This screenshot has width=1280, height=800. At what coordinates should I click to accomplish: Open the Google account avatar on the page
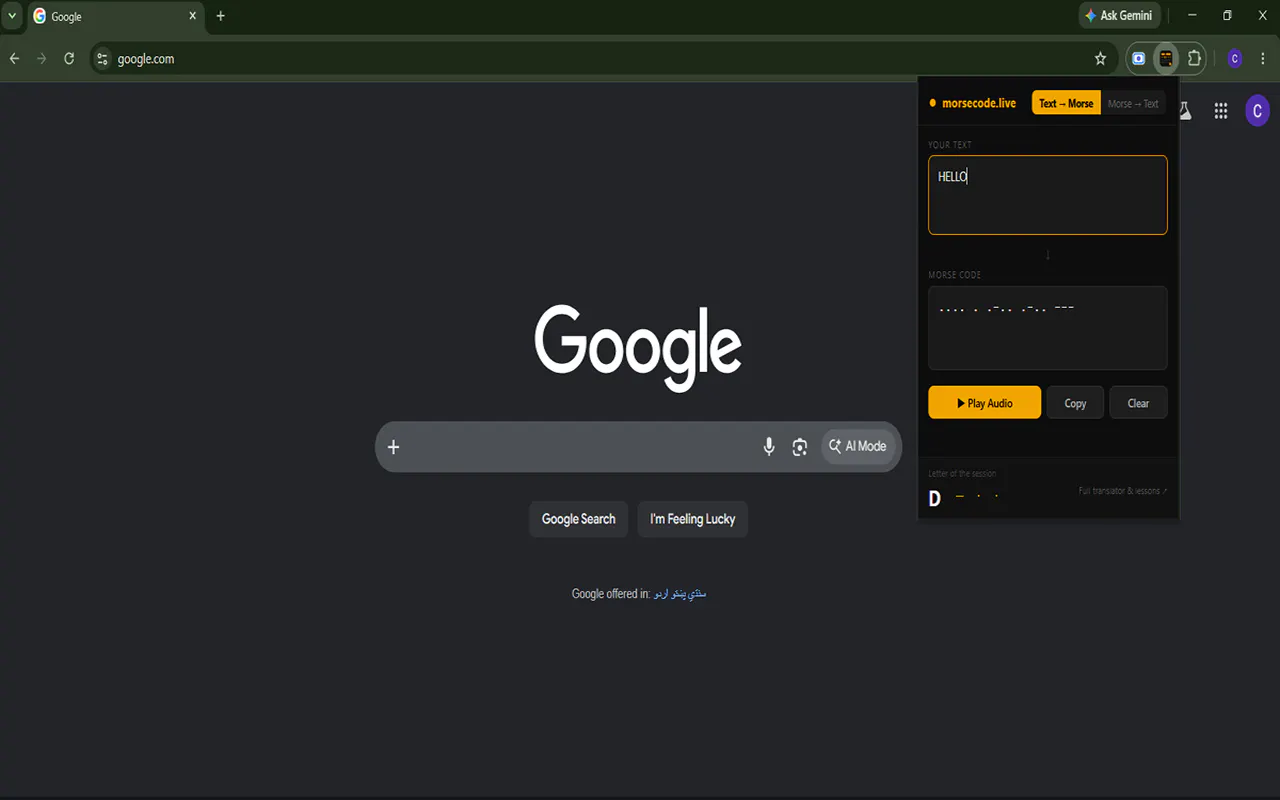[x=1257, y=111]
